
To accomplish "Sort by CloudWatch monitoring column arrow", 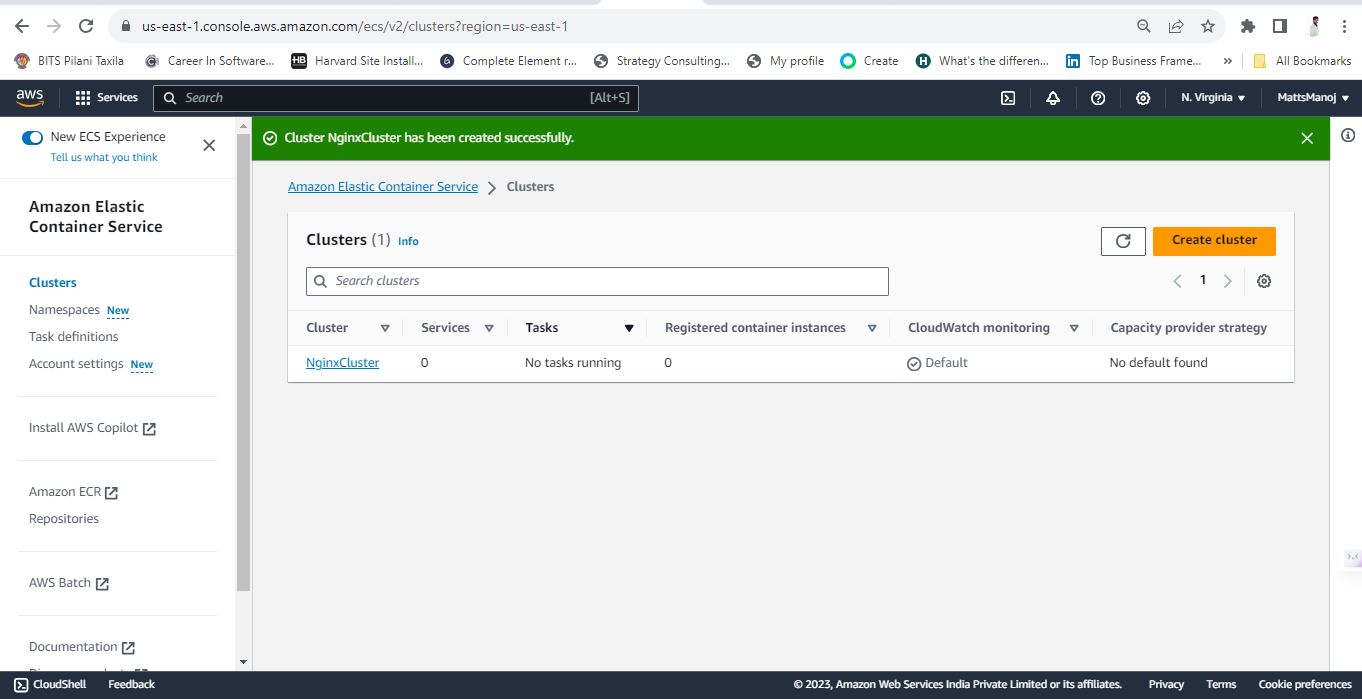I will click(x=1074, y=328).
